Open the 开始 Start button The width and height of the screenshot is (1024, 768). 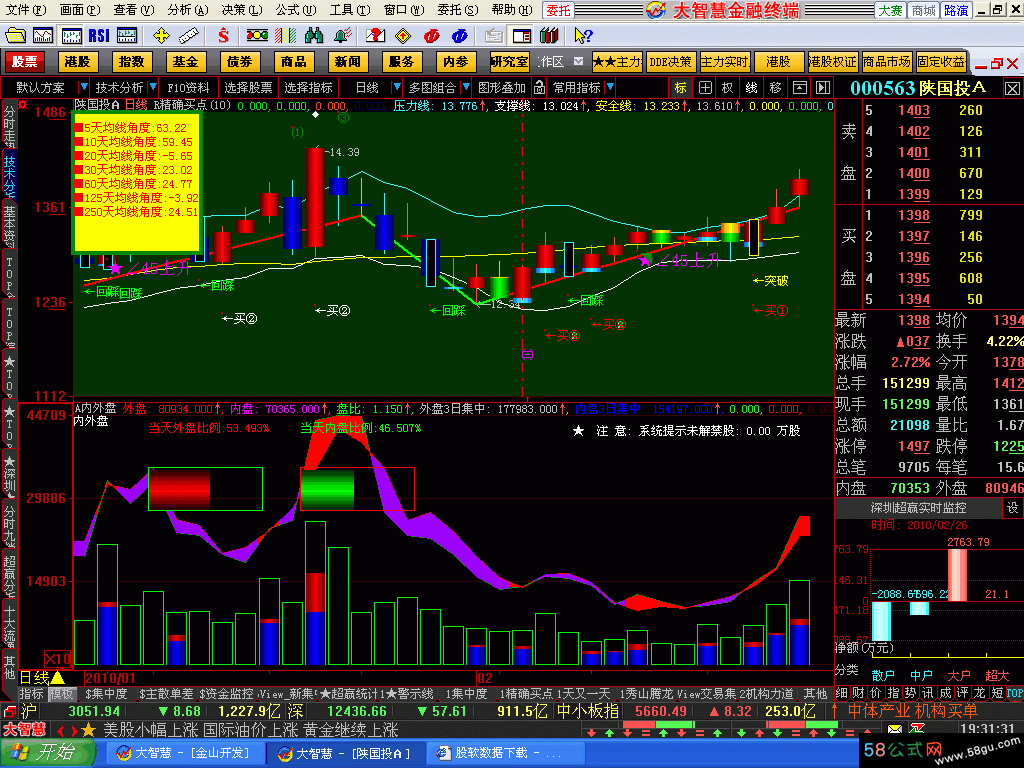(x=48, y=752)
